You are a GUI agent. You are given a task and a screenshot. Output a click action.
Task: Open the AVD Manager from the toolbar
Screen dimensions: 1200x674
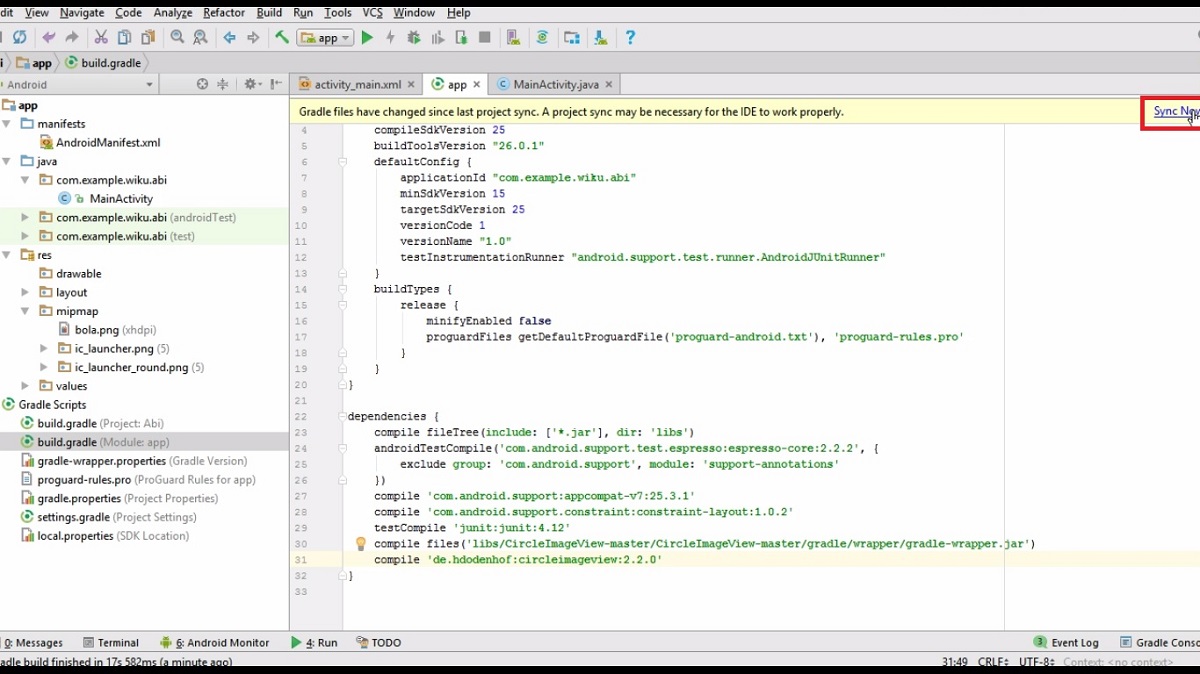(513, 37)
